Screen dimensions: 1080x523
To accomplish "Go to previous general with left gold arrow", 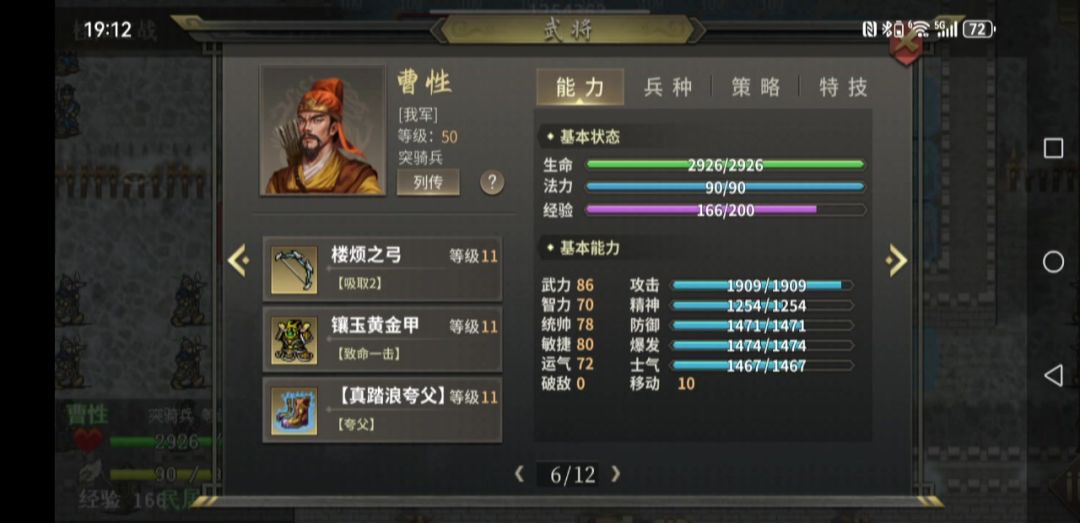I will 238,260.
